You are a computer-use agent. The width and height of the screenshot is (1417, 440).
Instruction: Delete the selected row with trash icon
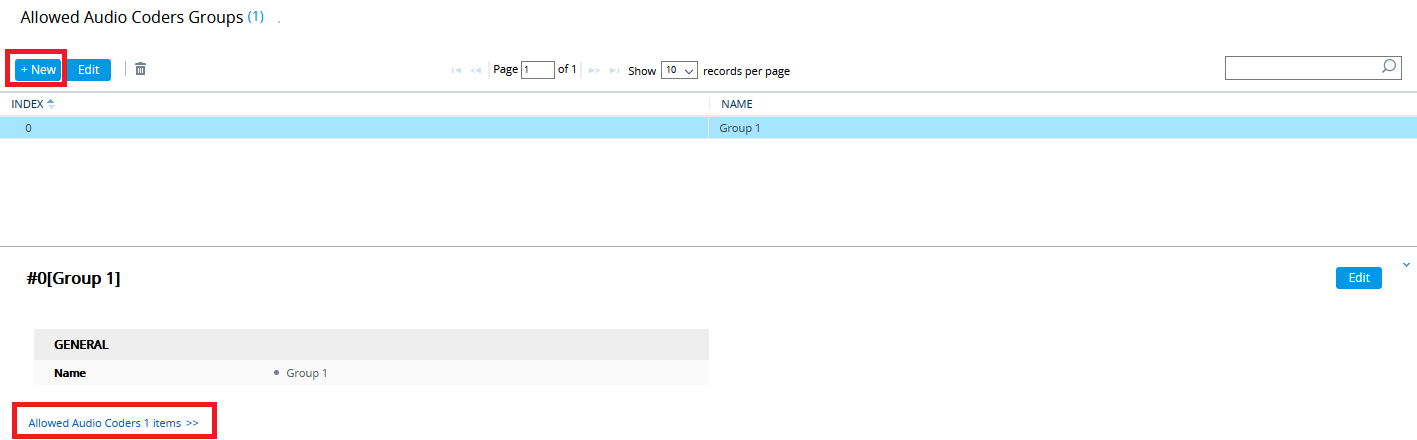point(140,69)
